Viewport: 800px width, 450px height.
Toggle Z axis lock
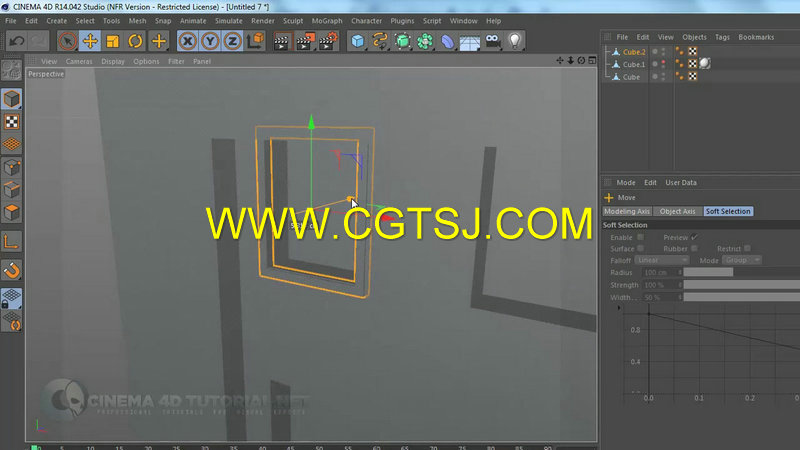click(232, 41)
